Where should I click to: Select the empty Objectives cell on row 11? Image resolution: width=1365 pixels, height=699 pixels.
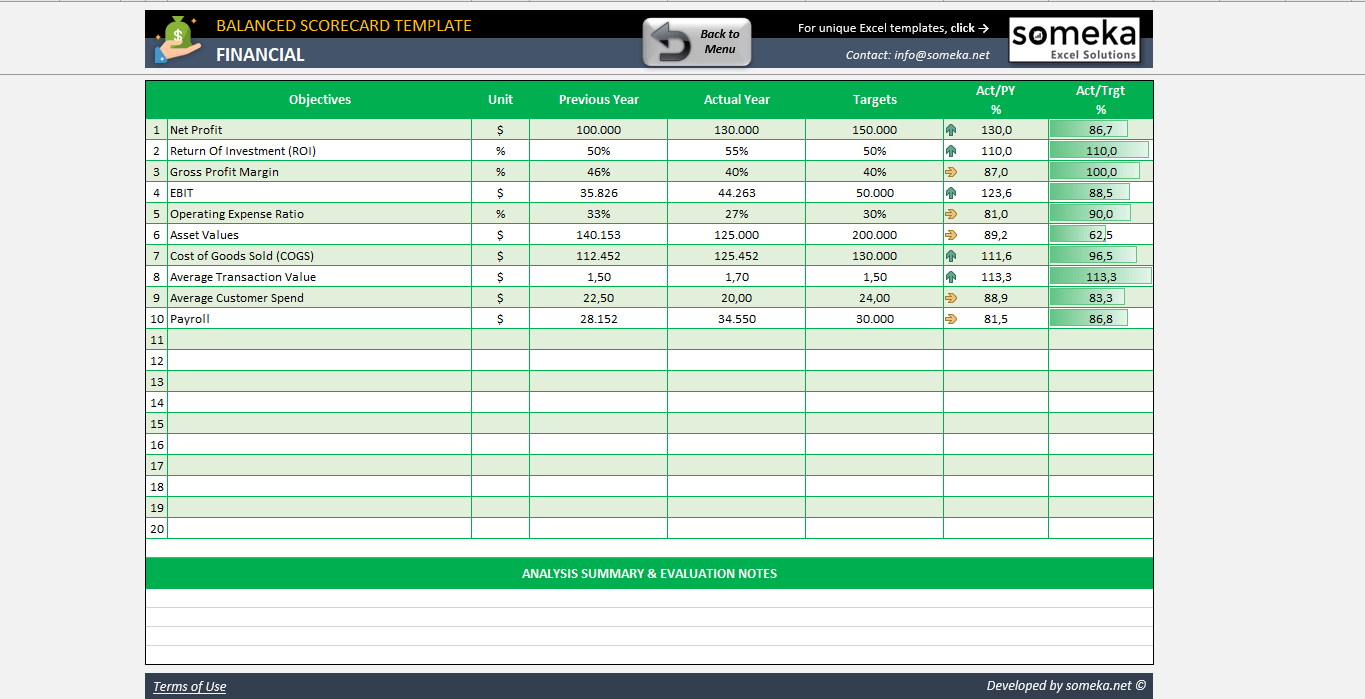(x=319, y=339)
